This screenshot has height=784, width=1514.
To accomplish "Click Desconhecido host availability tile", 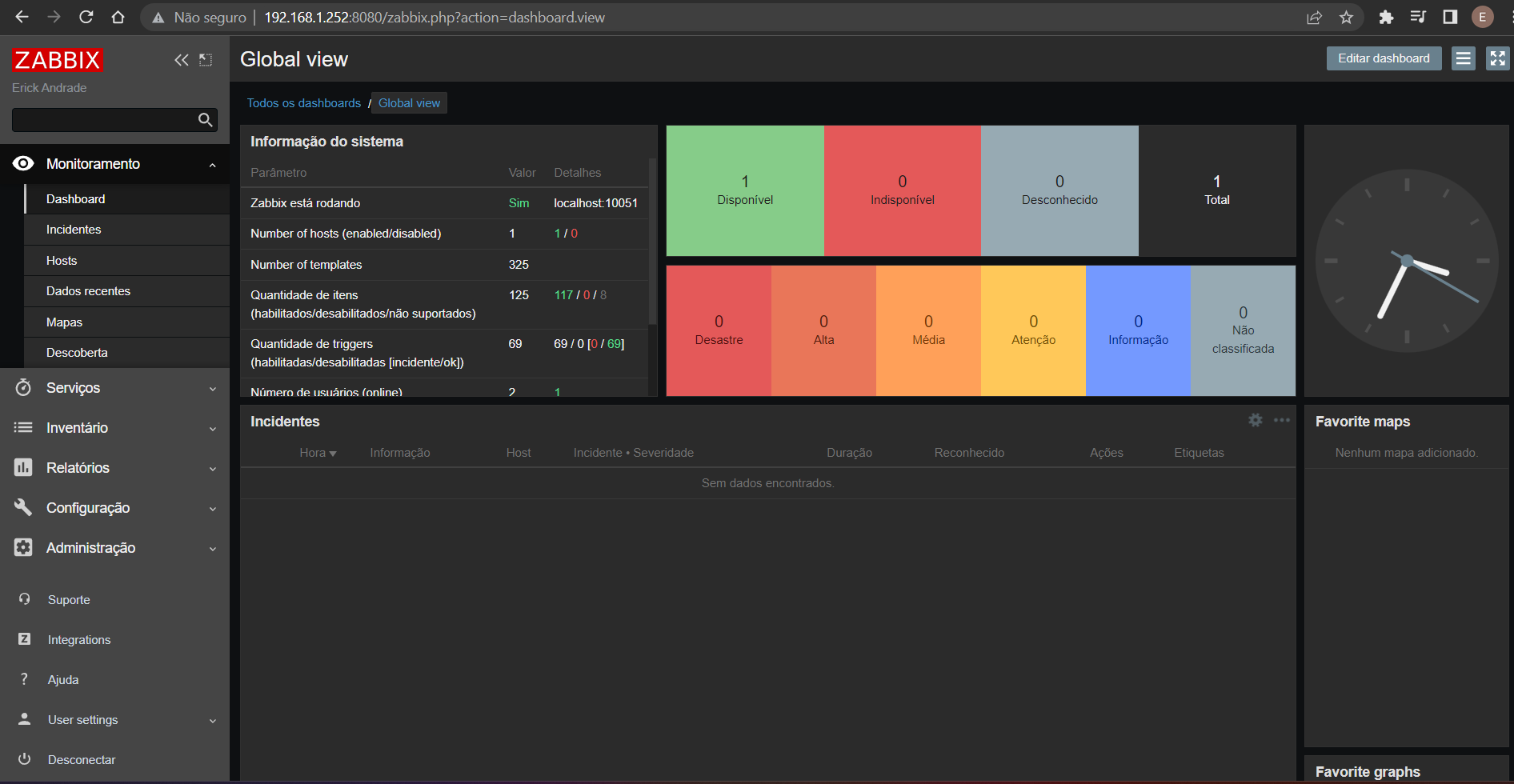I will click(x=1059, y=190).
